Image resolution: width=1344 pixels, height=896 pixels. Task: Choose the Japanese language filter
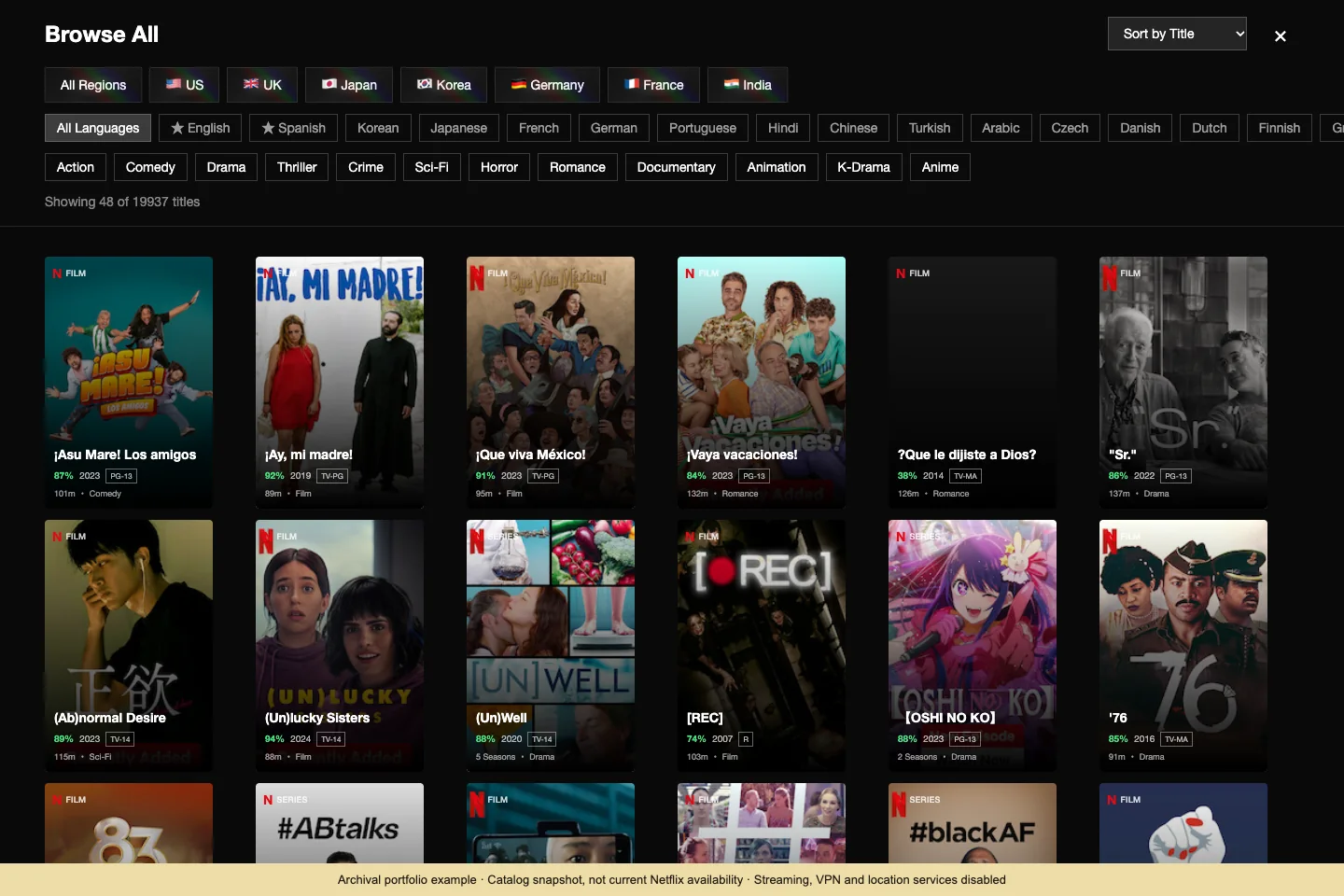point(458,128)
